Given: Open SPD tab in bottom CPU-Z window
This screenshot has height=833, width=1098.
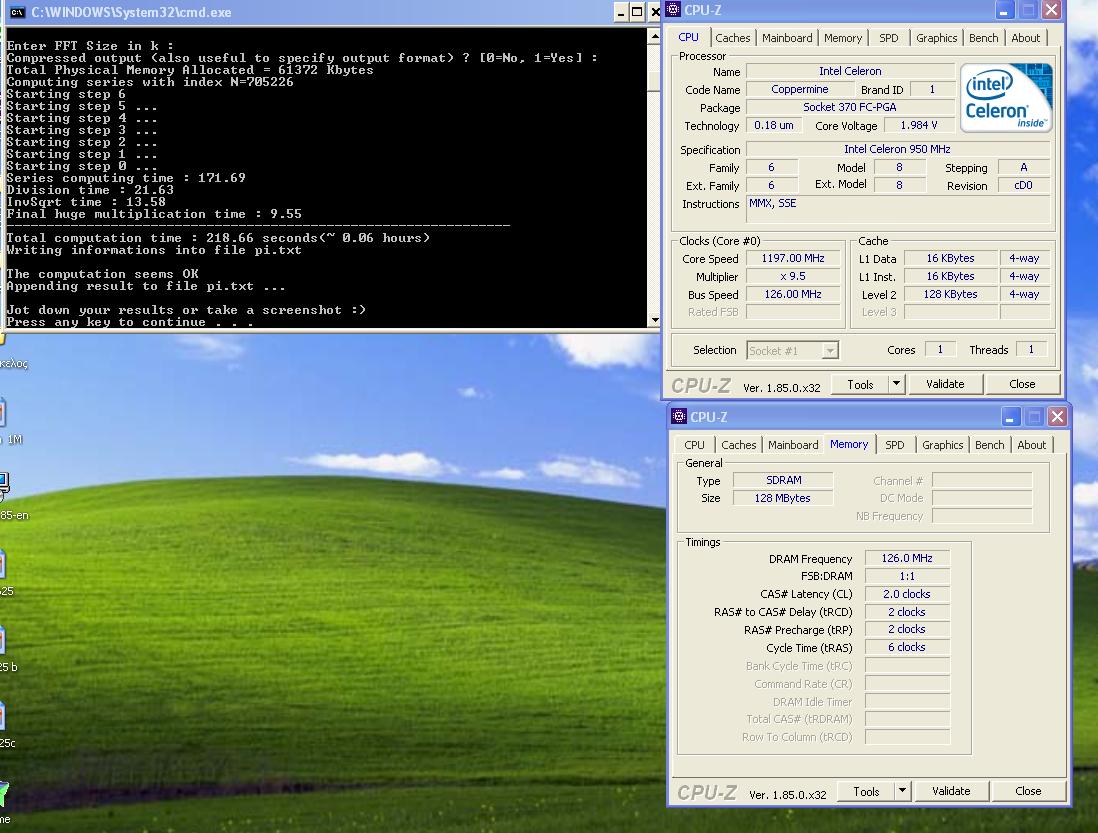Looking at the screenshot, I should (894, 444).
